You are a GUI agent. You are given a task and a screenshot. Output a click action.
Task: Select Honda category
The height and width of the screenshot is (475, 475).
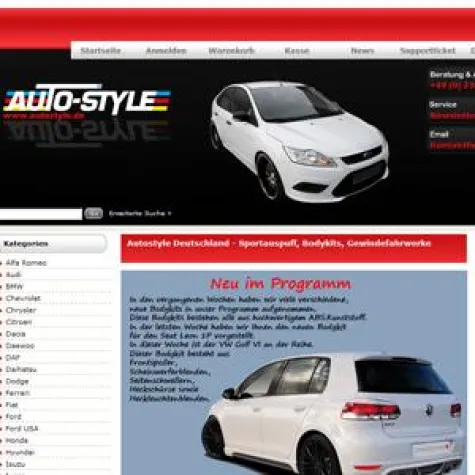click(x=17, y=440)
